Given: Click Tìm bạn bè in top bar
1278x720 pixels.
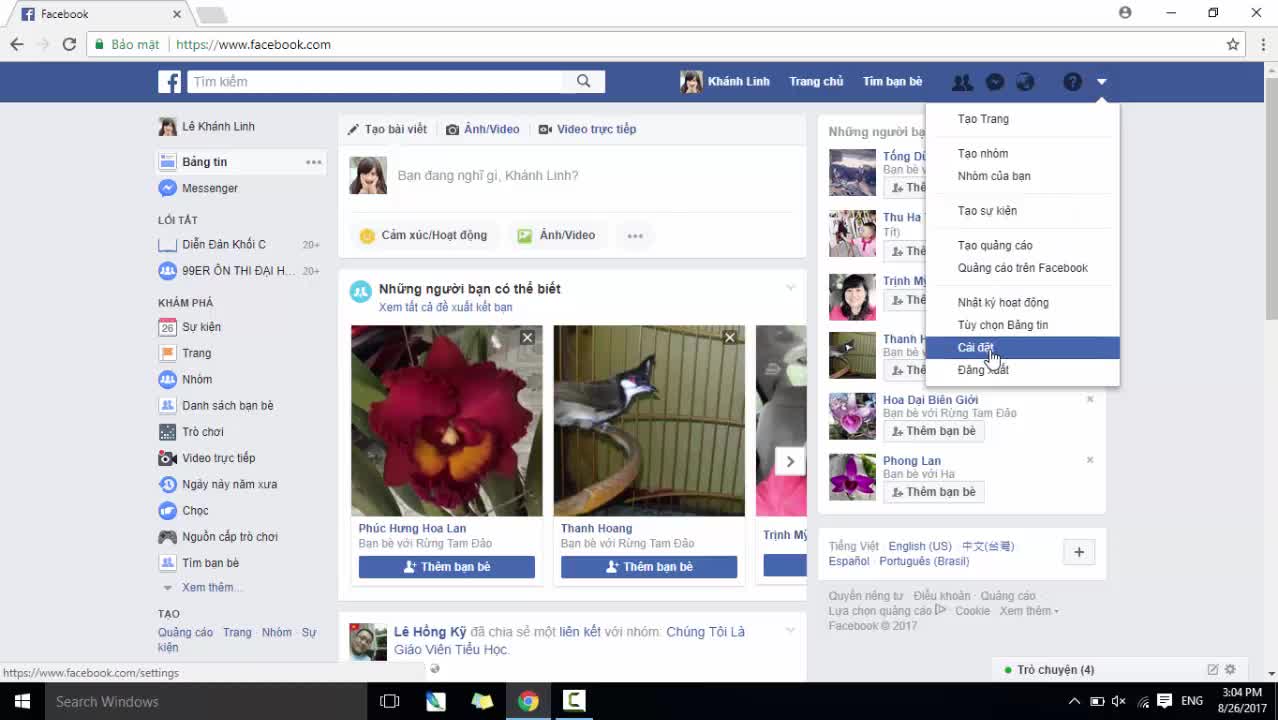Looking at the screenshot, I should [x=892, y=82].
